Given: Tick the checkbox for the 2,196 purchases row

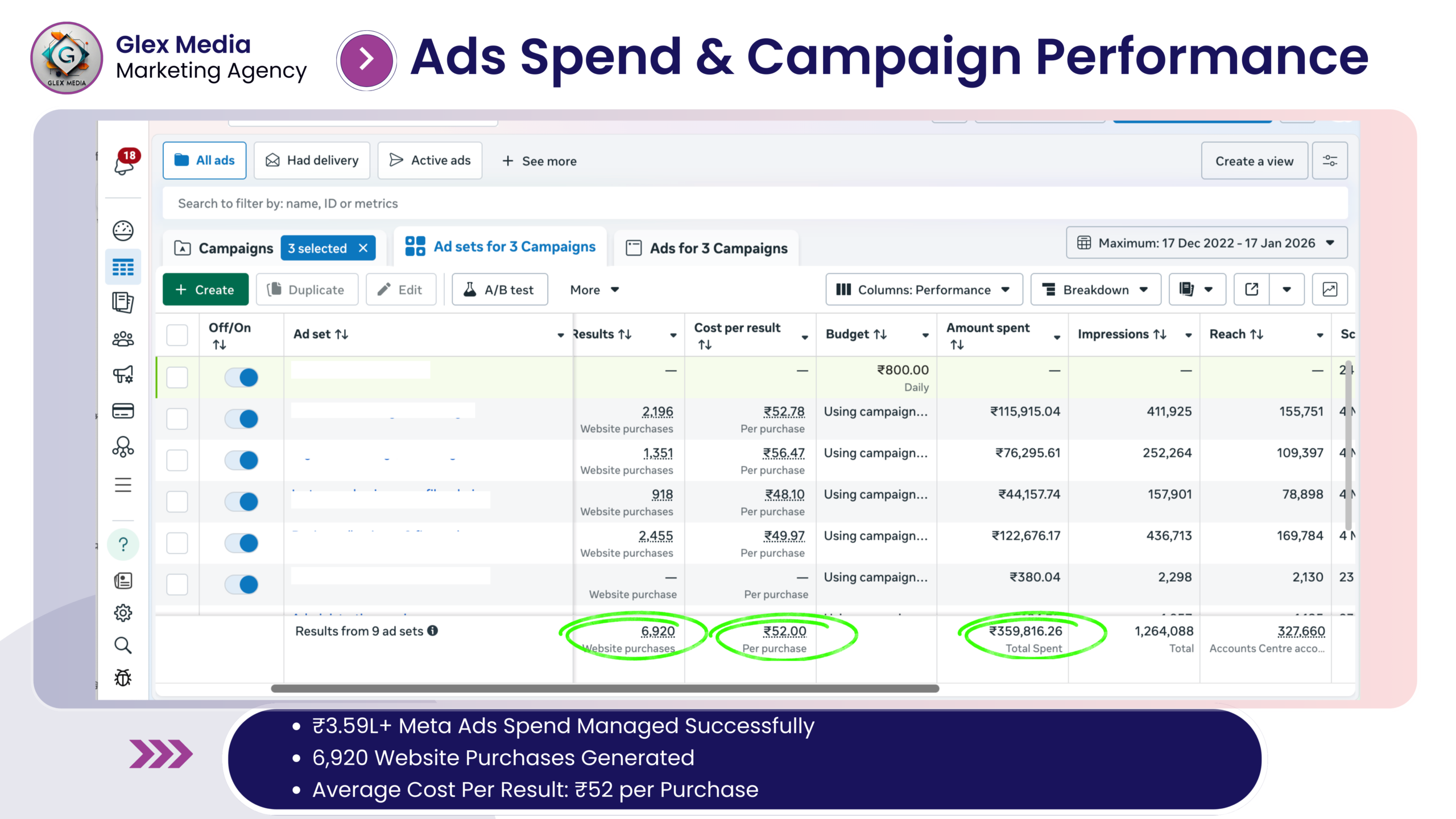Looking at the screenshot, I should click(177, 419).
